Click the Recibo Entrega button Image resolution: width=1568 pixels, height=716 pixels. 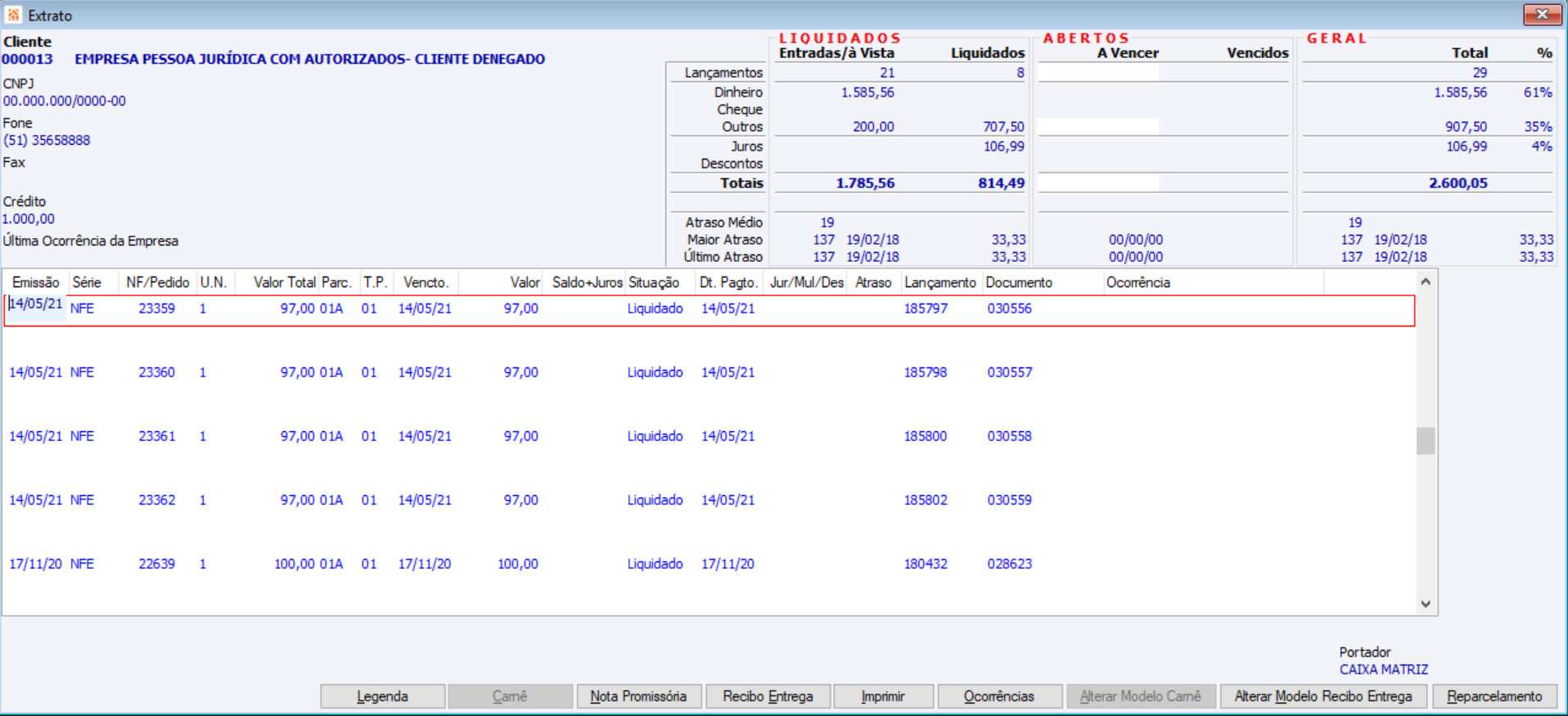(x=768, y=696)
